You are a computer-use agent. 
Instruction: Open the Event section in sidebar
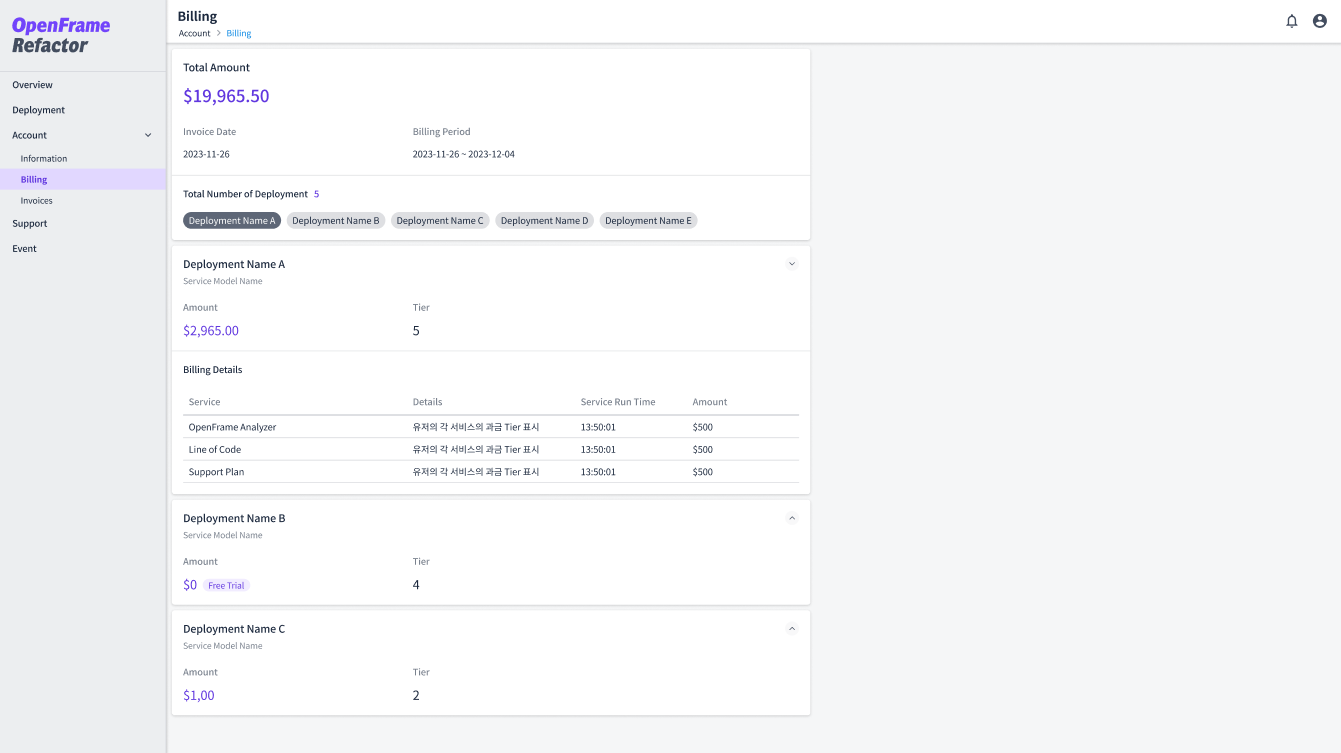click(24, 248)
